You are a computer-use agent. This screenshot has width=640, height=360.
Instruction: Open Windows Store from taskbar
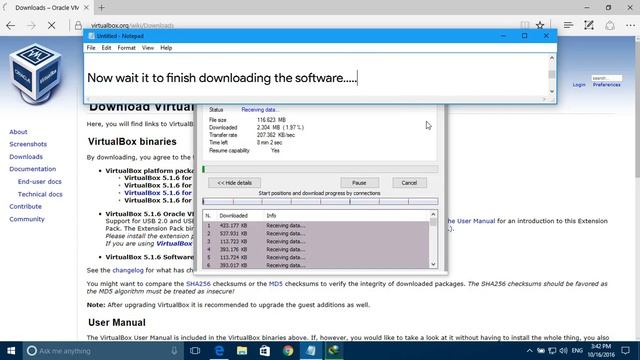tap(265, 351)
